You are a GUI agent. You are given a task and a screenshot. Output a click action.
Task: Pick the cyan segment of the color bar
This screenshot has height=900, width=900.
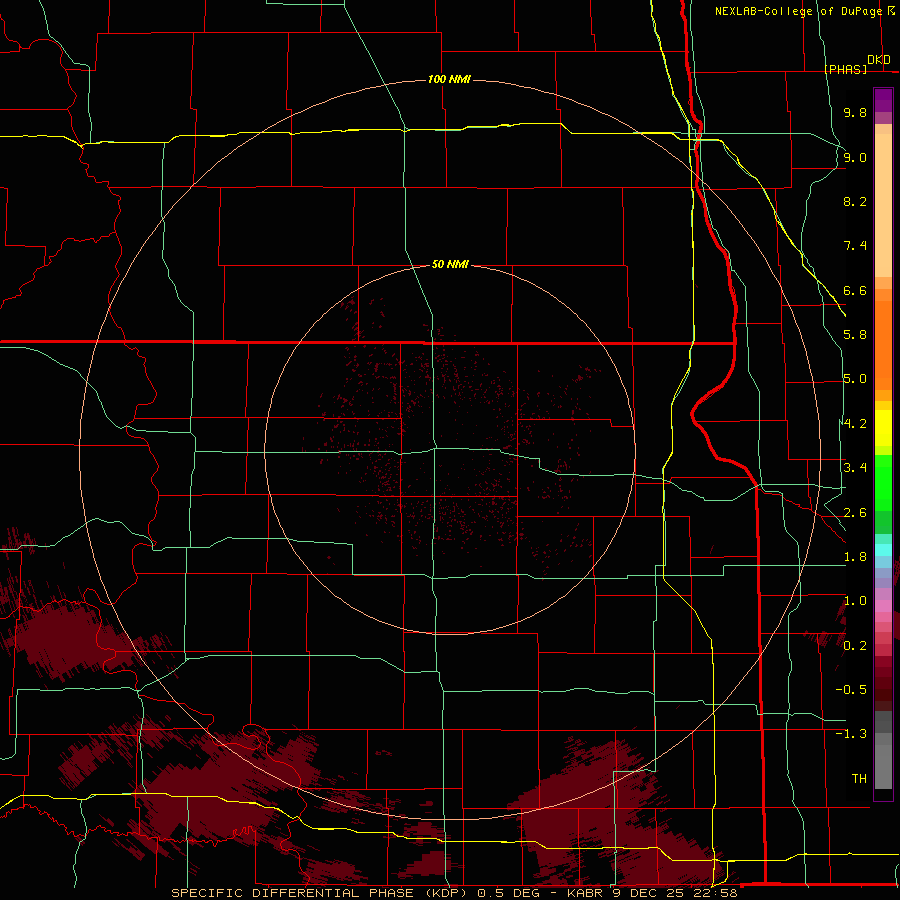(x=883, y=550)
